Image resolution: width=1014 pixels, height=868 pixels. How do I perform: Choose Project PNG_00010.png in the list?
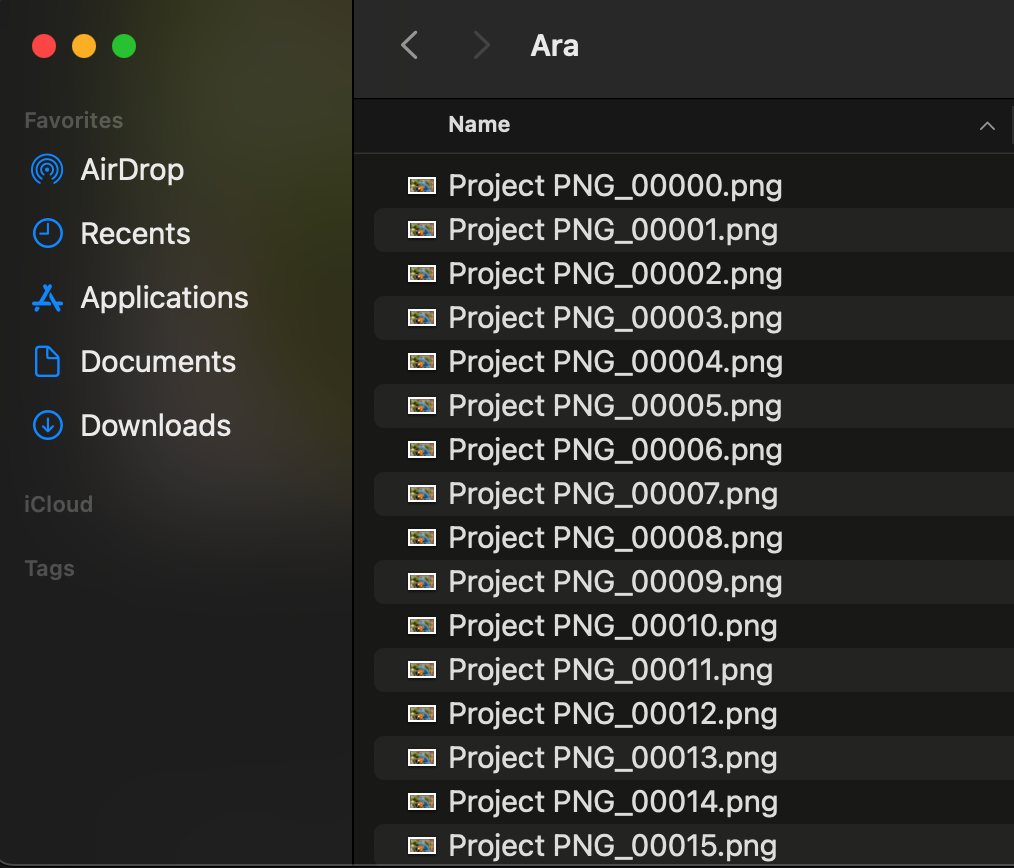[612, 626]
